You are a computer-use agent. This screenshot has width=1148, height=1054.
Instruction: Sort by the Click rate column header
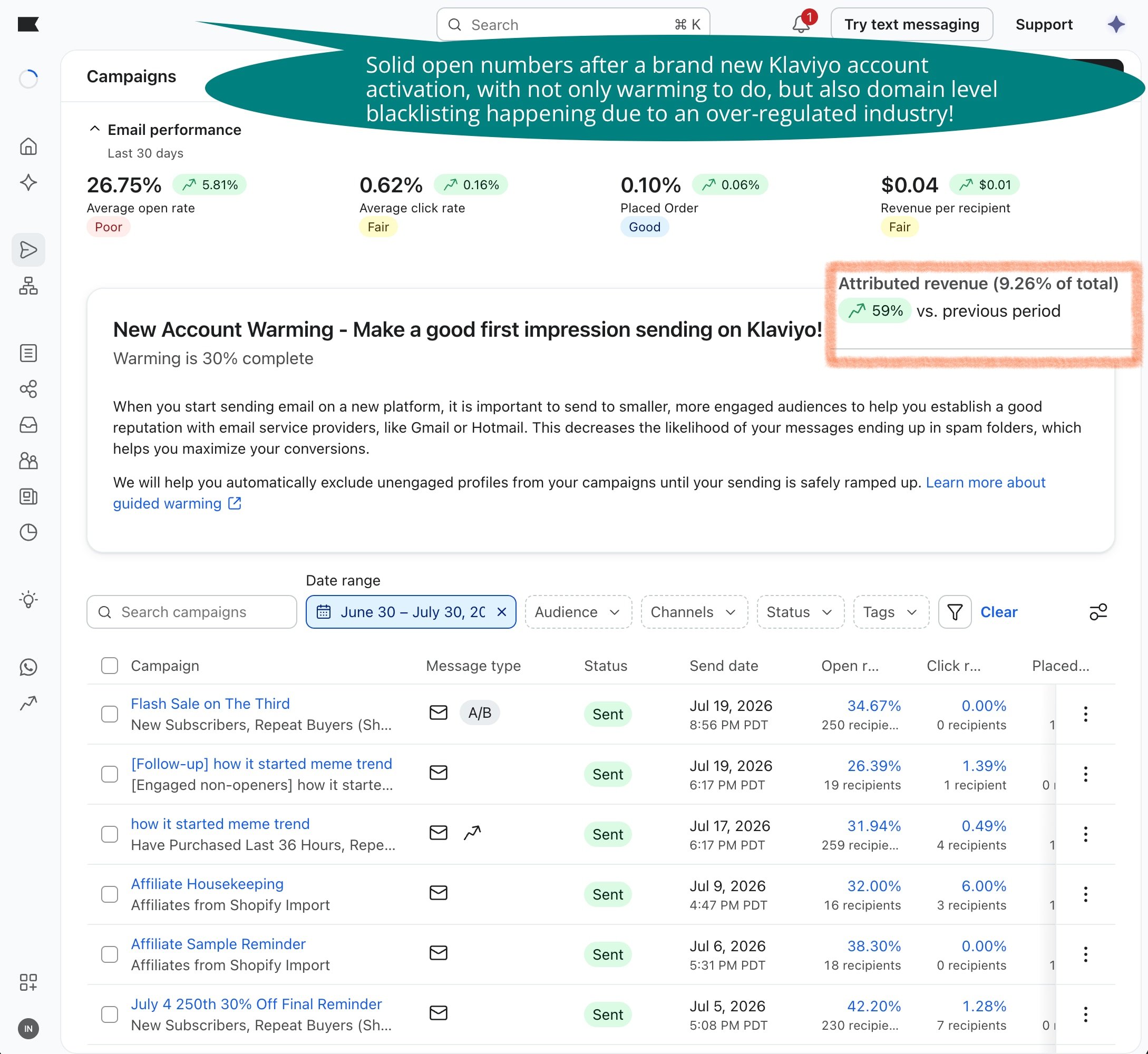pyautogui.click(x=954, y=666)
